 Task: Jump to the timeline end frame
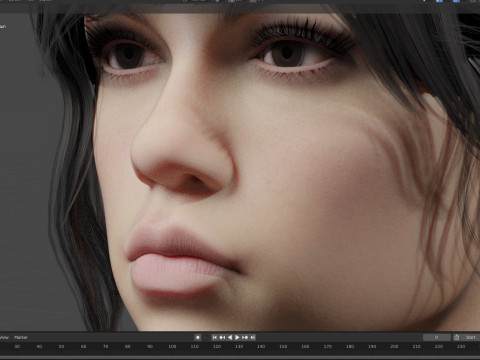pos(253,337)
